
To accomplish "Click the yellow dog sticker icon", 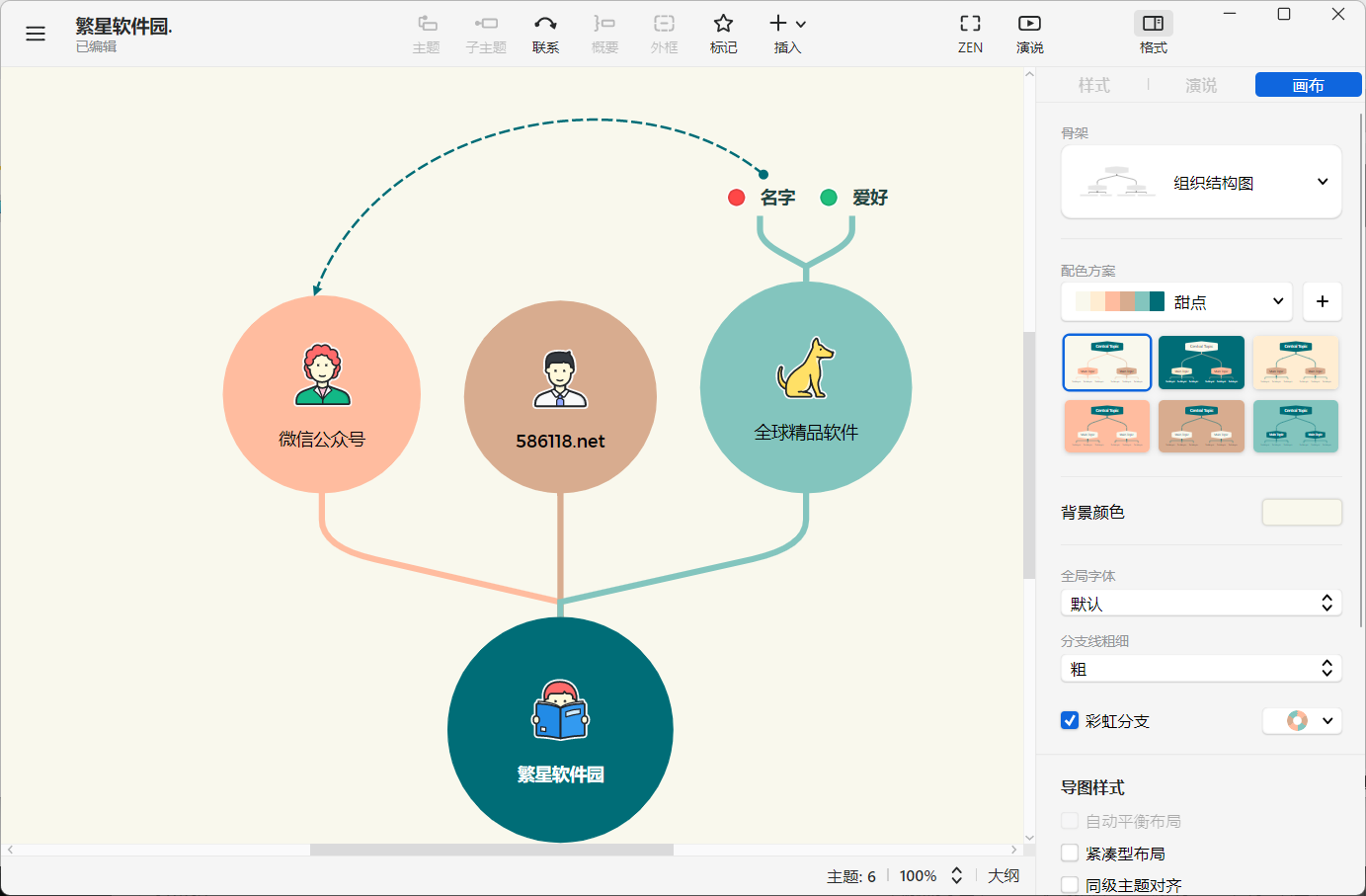I will tap(805, 368).
